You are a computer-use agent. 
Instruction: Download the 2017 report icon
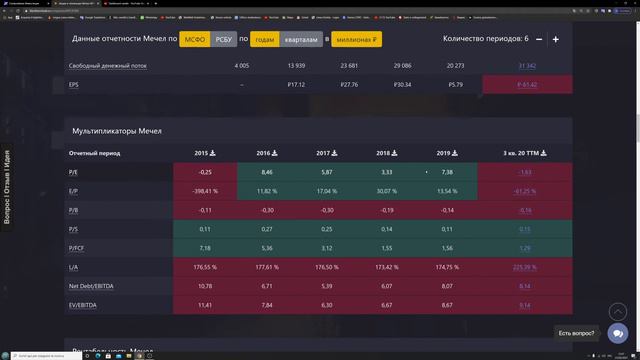334,153
